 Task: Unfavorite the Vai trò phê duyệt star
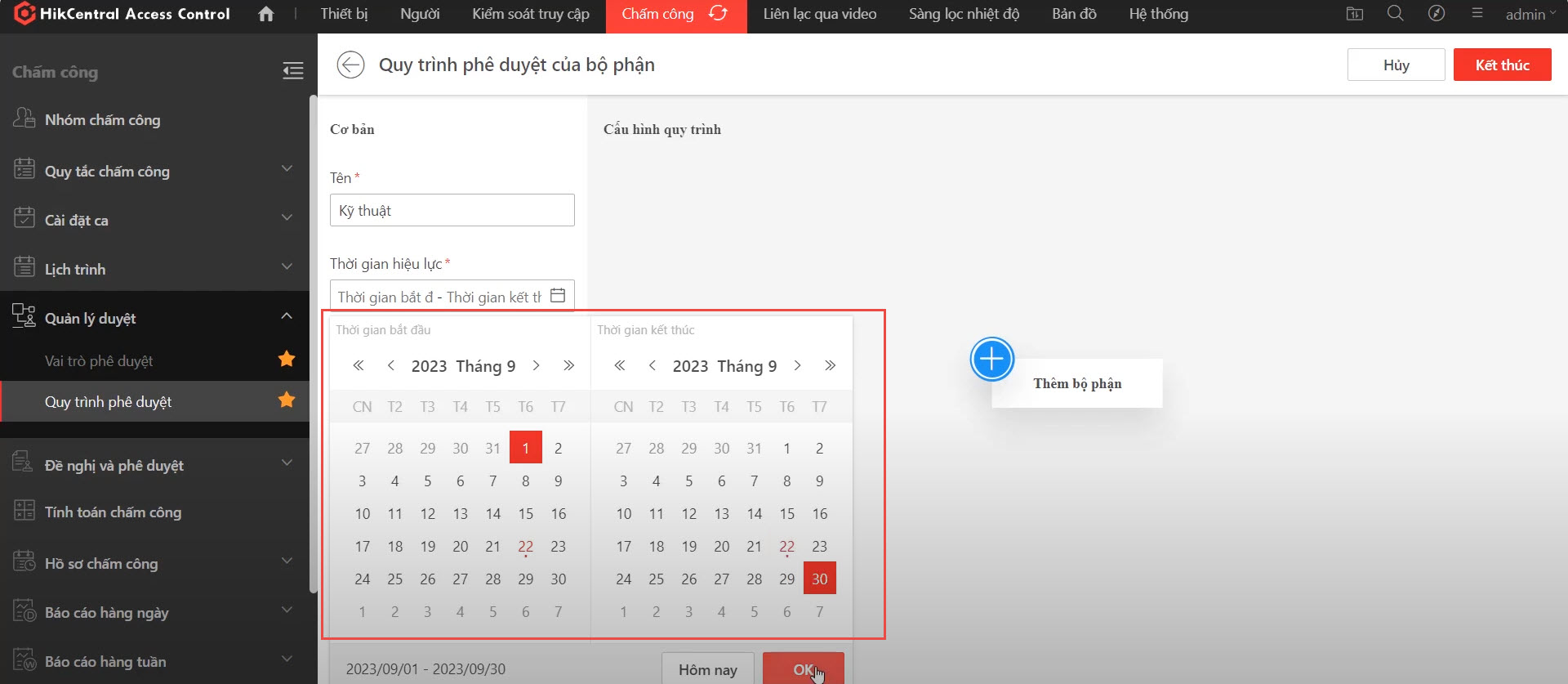pyautogui.click(x=287, y=360)
